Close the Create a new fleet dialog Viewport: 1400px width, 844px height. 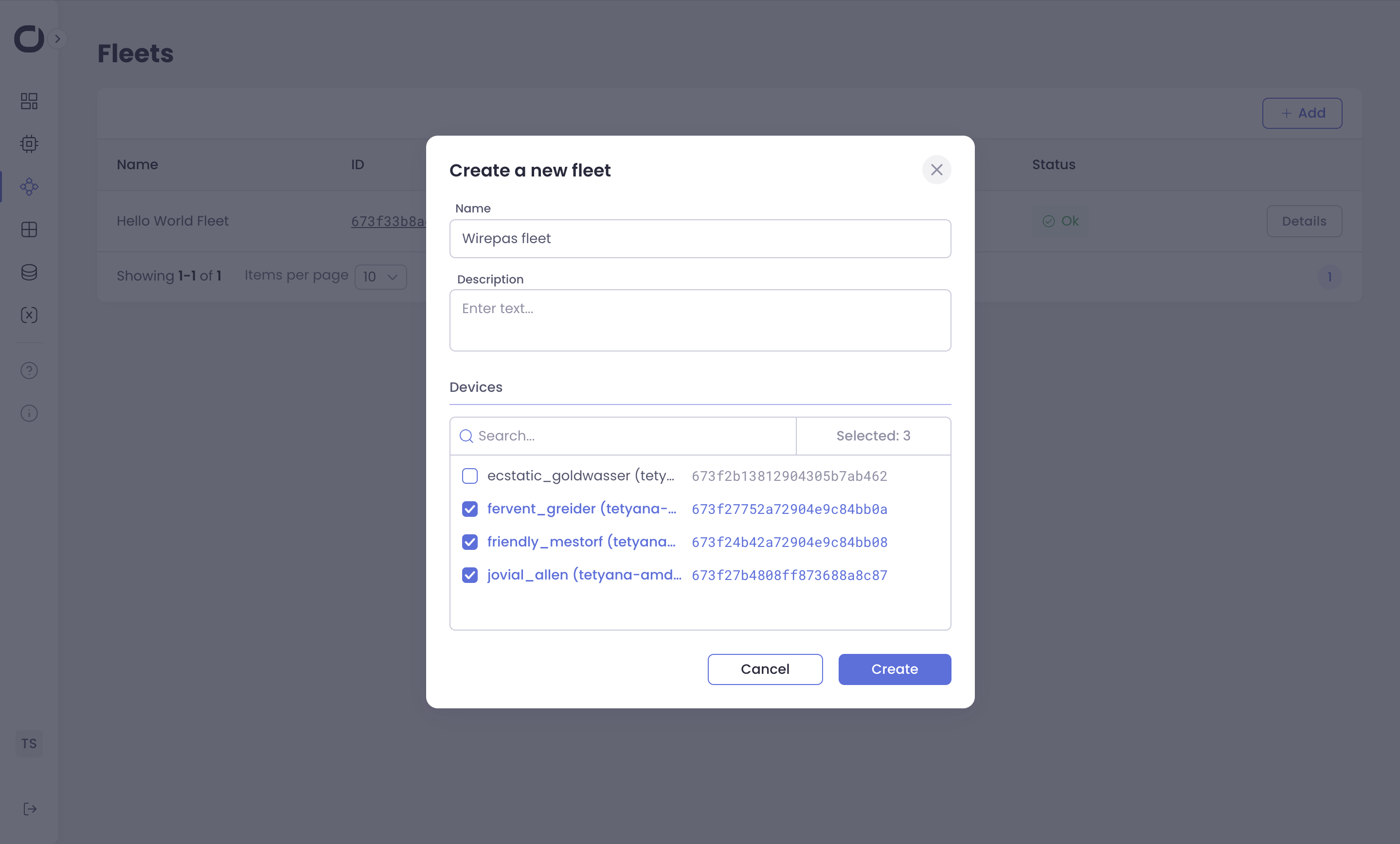(936, 170)
